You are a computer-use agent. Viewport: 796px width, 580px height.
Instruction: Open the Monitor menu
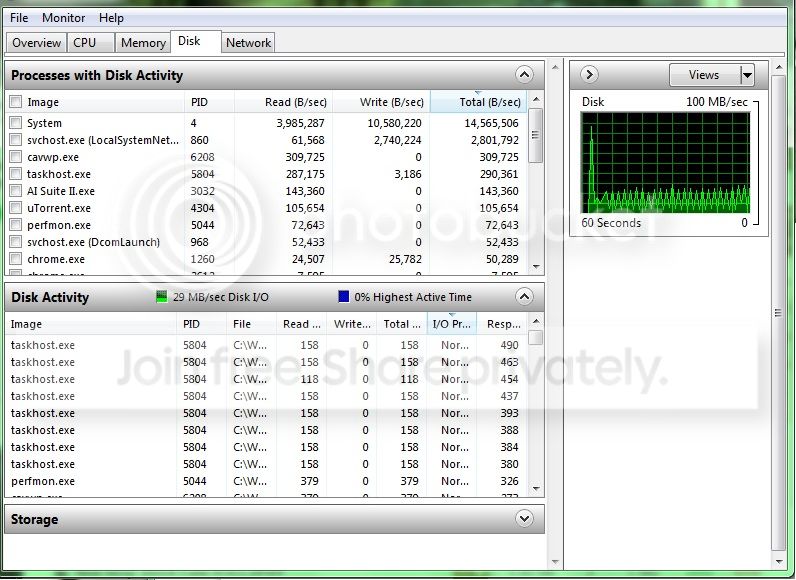63,18
